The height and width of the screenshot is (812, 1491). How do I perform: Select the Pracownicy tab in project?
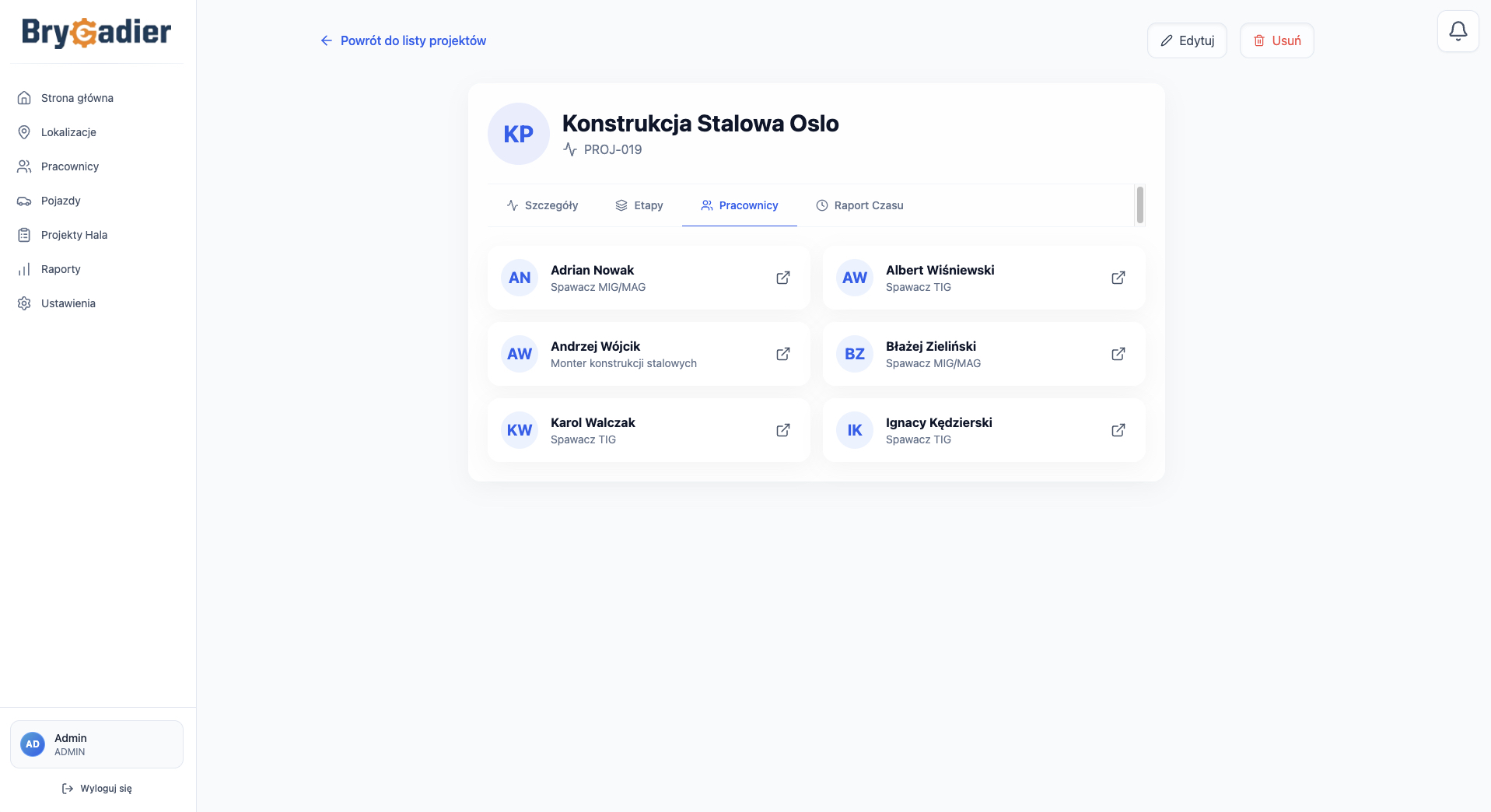740,205
